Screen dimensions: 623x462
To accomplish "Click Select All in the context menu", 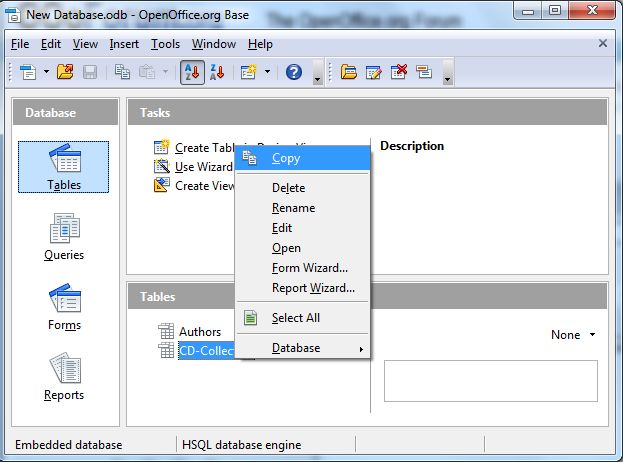I will click(x=295, y=318).
